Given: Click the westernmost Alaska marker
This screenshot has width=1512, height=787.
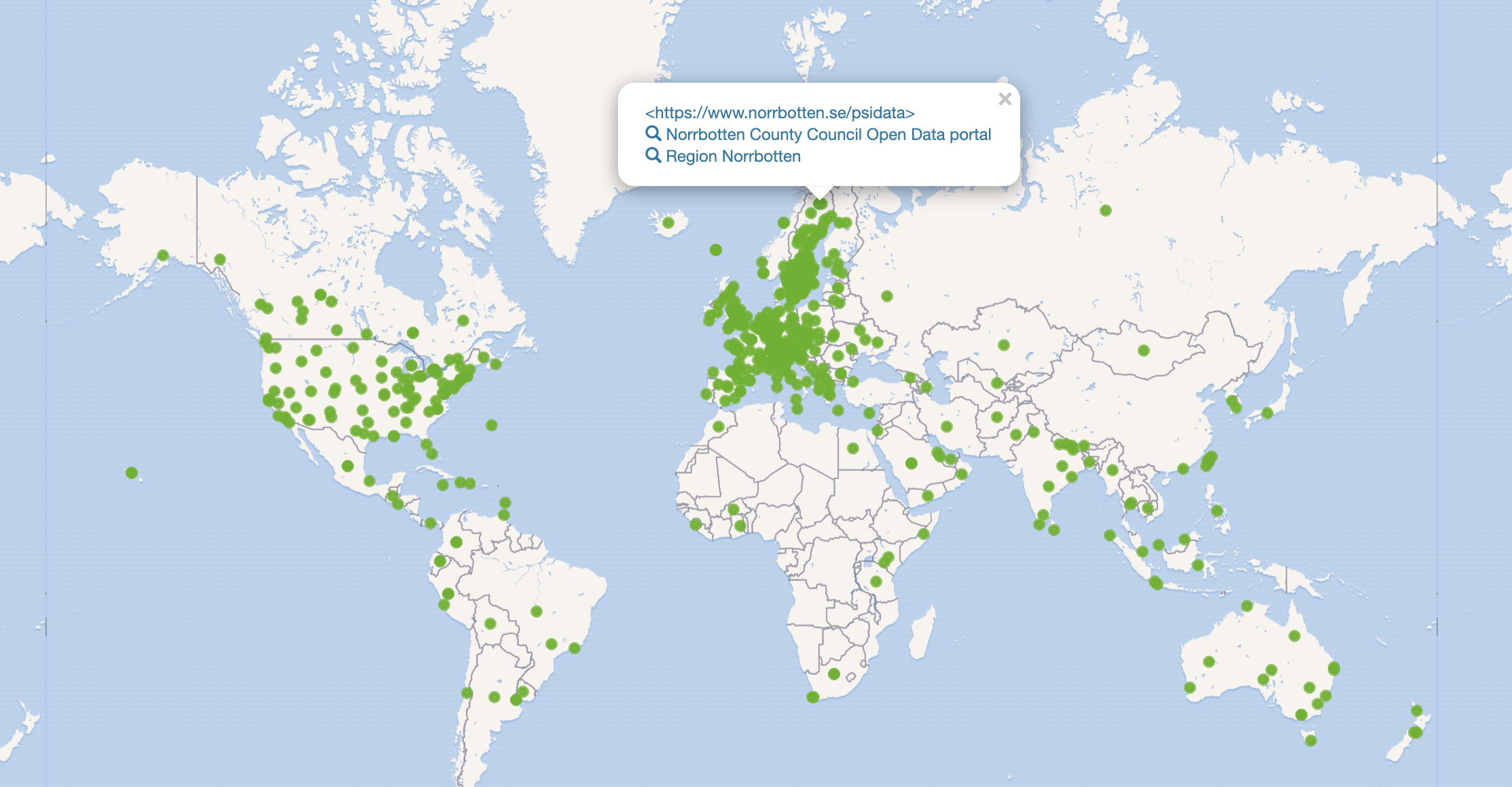Looking at the screenshot, I should click(163, 256).
